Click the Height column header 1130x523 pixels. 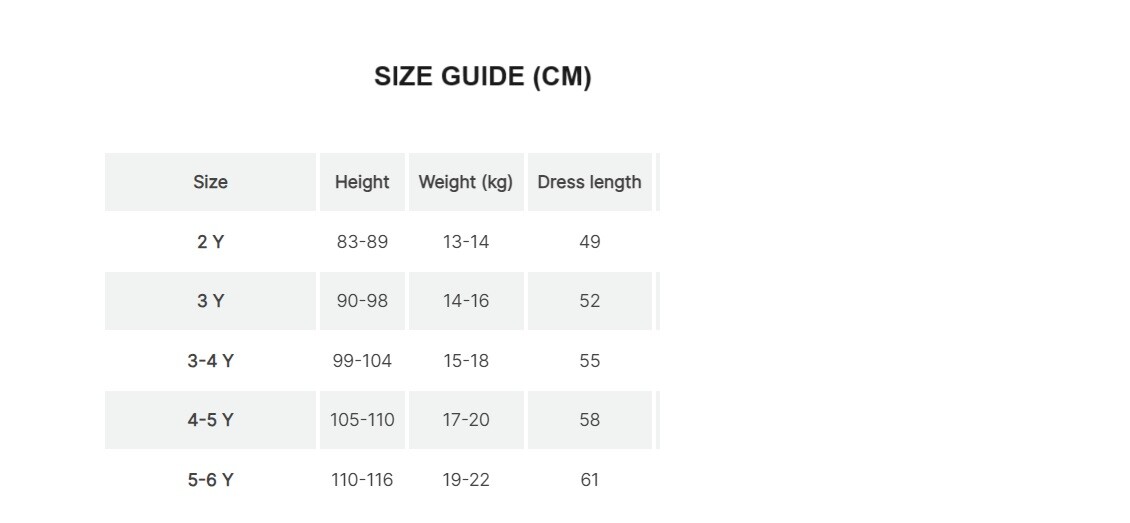click(x=362, y=182)
